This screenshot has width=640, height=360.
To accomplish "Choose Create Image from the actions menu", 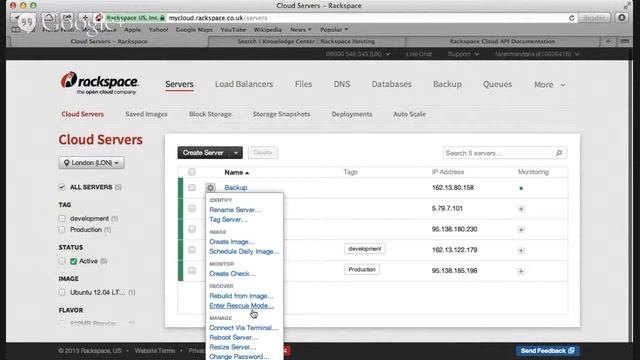I will point(231,242).
